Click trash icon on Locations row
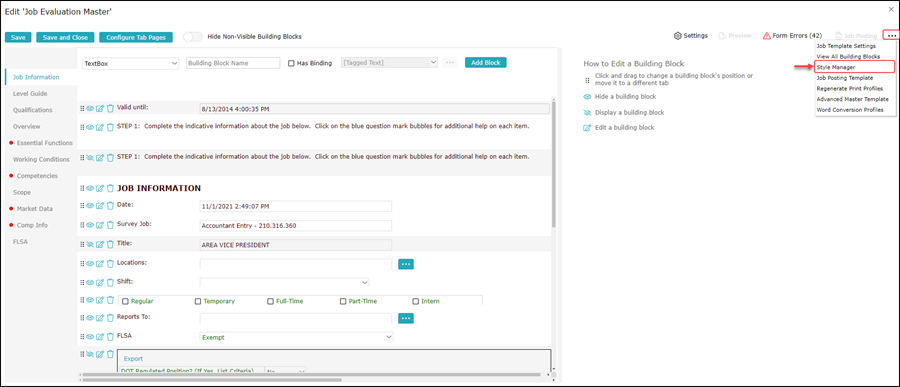Image resolution: width=900 pixels, height=387 pixels. (x=110, y=264)
